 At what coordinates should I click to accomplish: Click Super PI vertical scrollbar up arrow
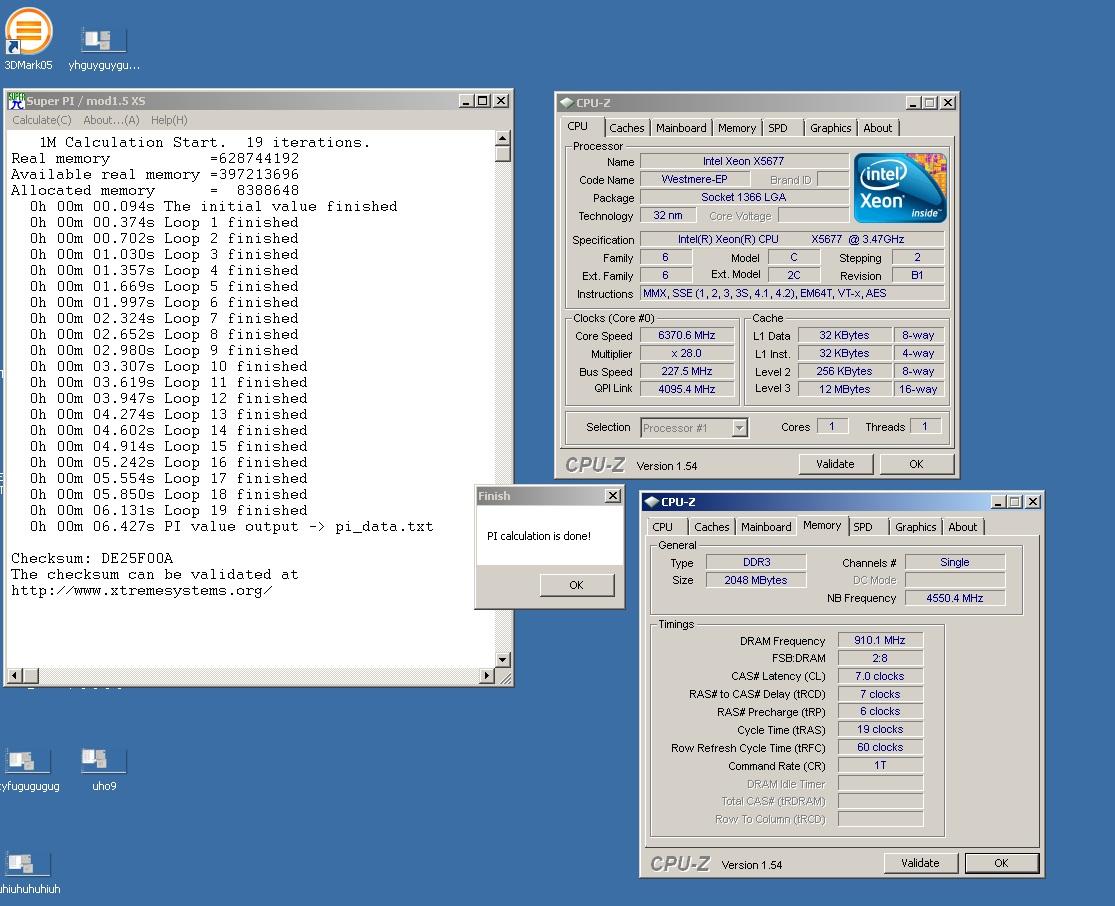(x=502, y=138)
